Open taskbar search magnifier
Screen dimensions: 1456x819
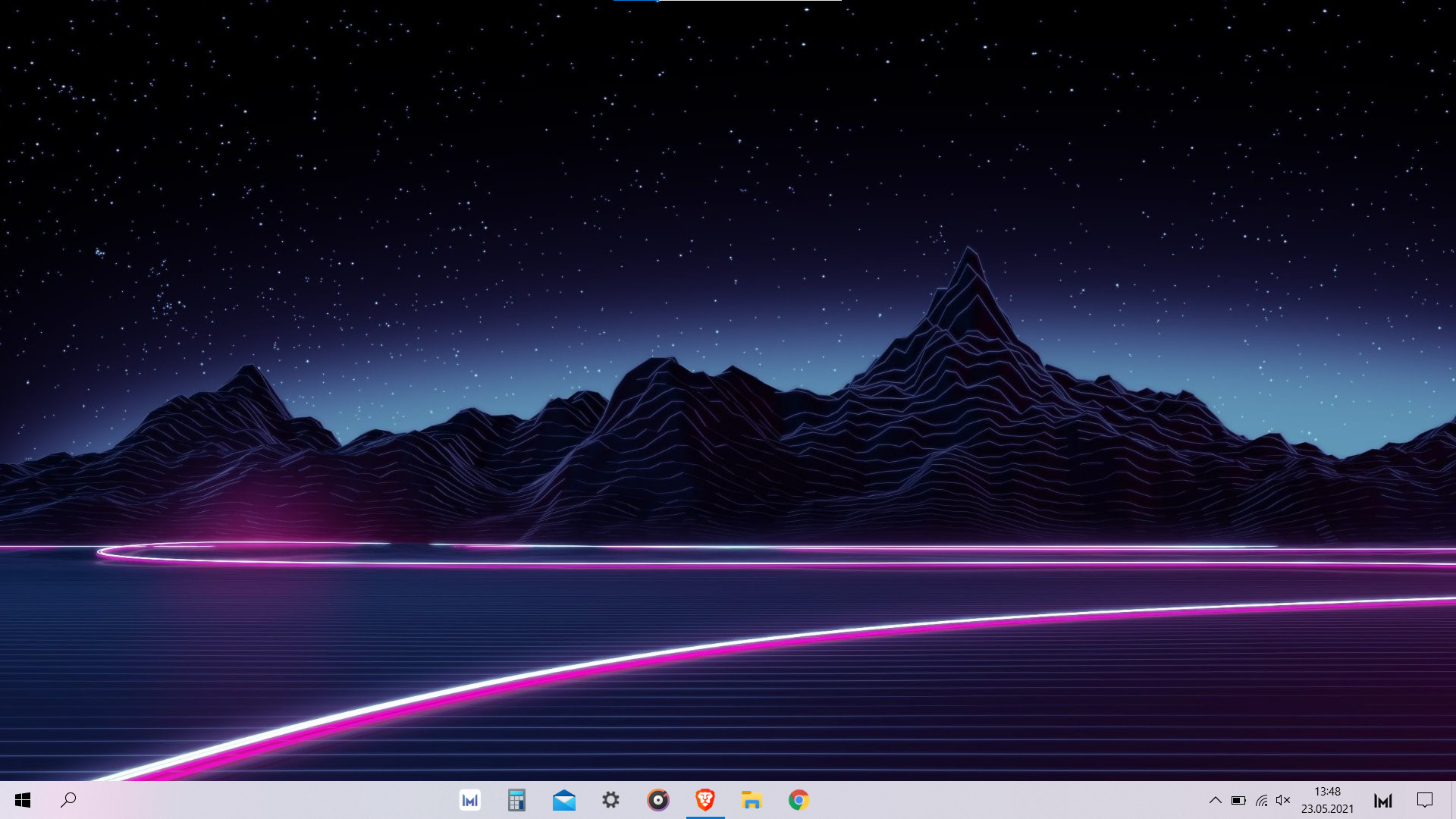[x=68, y=800]
